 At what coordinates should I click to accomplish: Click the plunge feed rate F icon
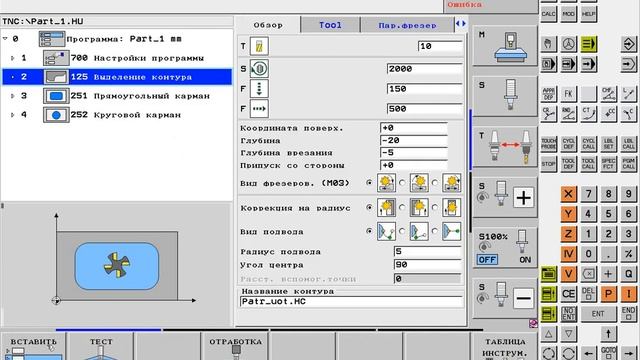coord(259,89)
